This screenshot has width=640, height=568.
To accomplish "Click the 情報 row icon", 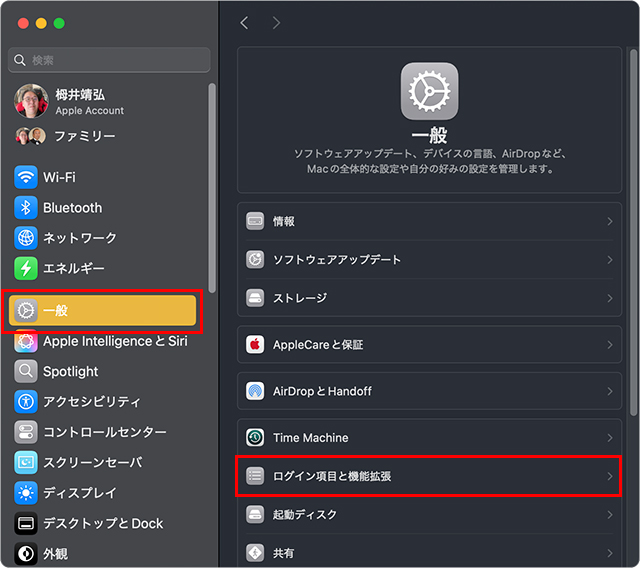I will point(255,221).
